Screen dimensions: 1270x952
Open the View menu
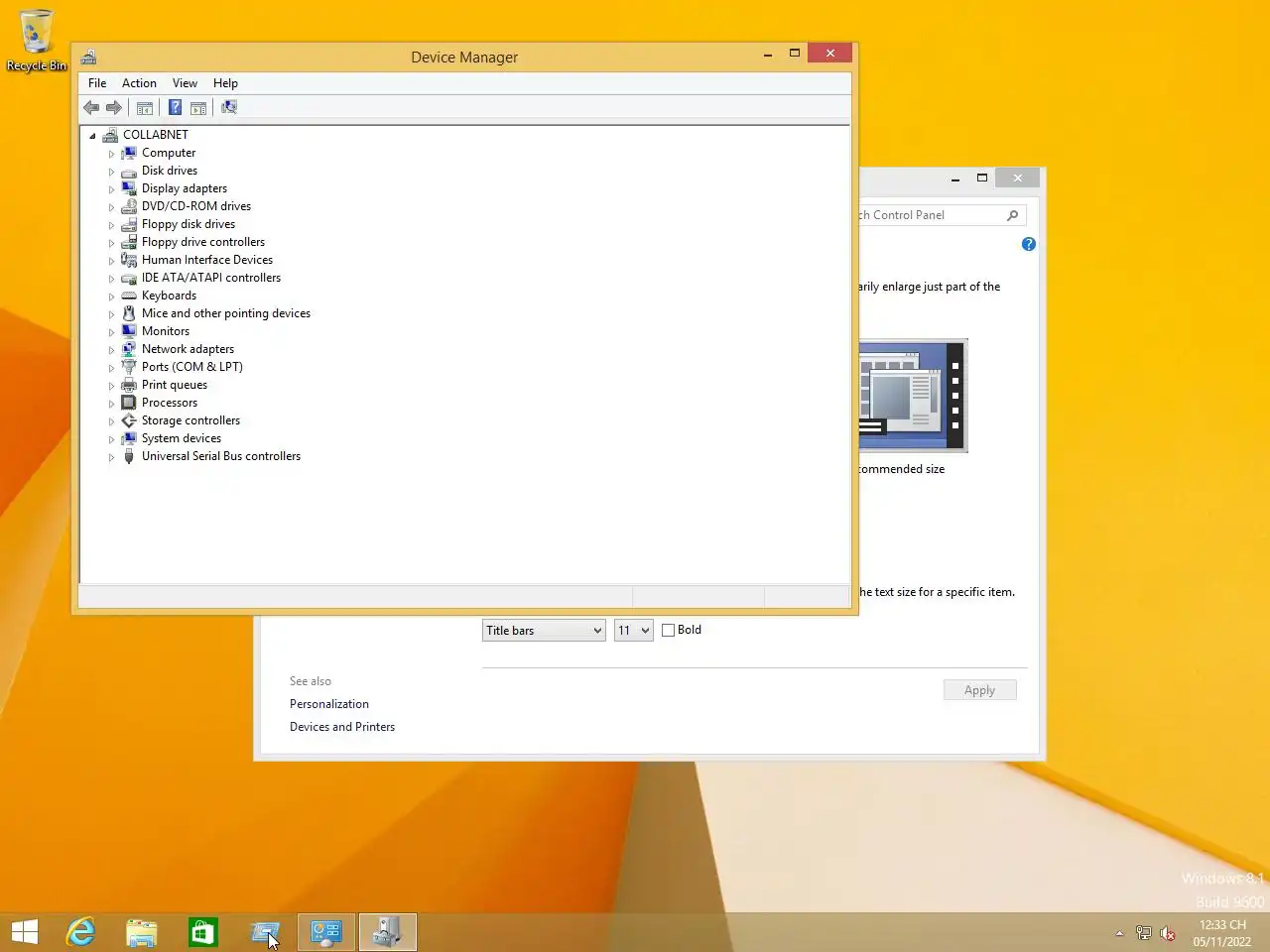pos(185,83)
